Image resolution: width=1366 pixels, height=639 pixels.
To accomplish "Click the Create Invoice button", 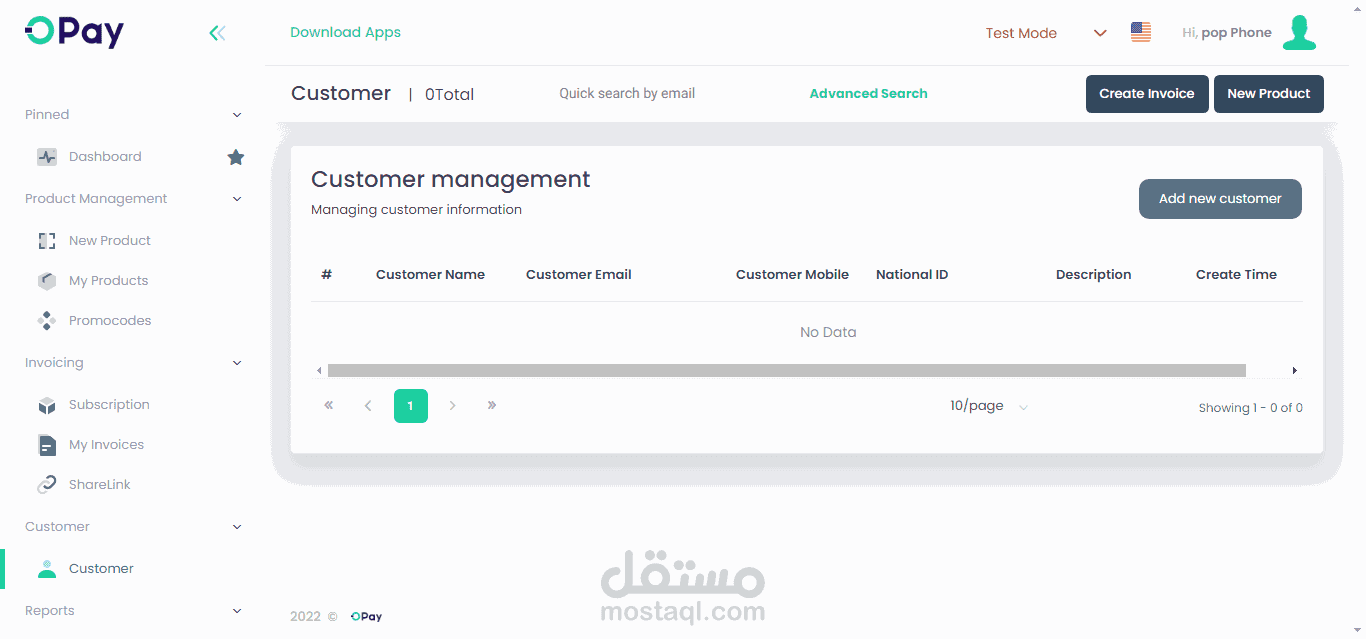I will pyautogui.click(x=1147, y=94).
